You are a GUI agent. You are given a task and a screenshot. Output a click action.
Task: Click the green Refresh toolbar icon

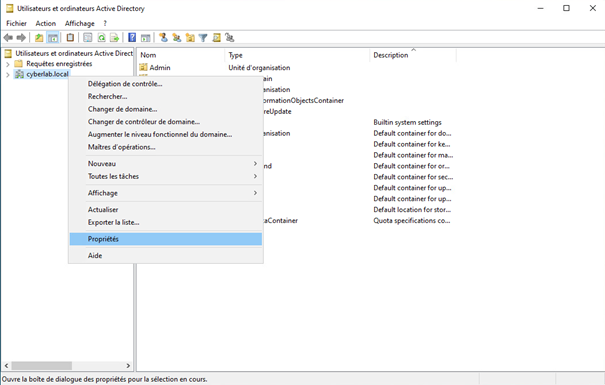click(101, 38)
